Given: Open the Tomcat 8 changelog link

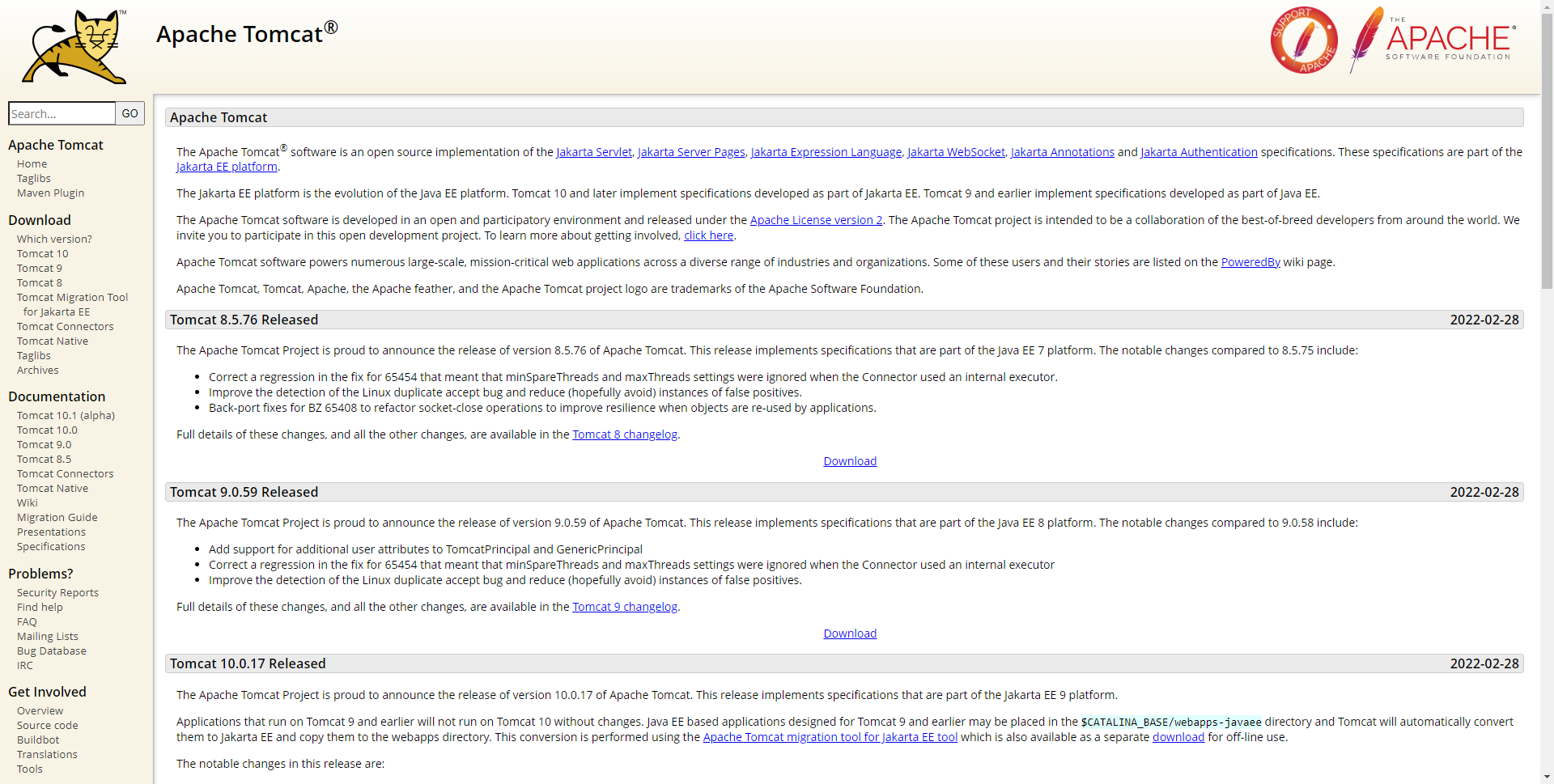Looking at the screenshot, I should [625, 434].
